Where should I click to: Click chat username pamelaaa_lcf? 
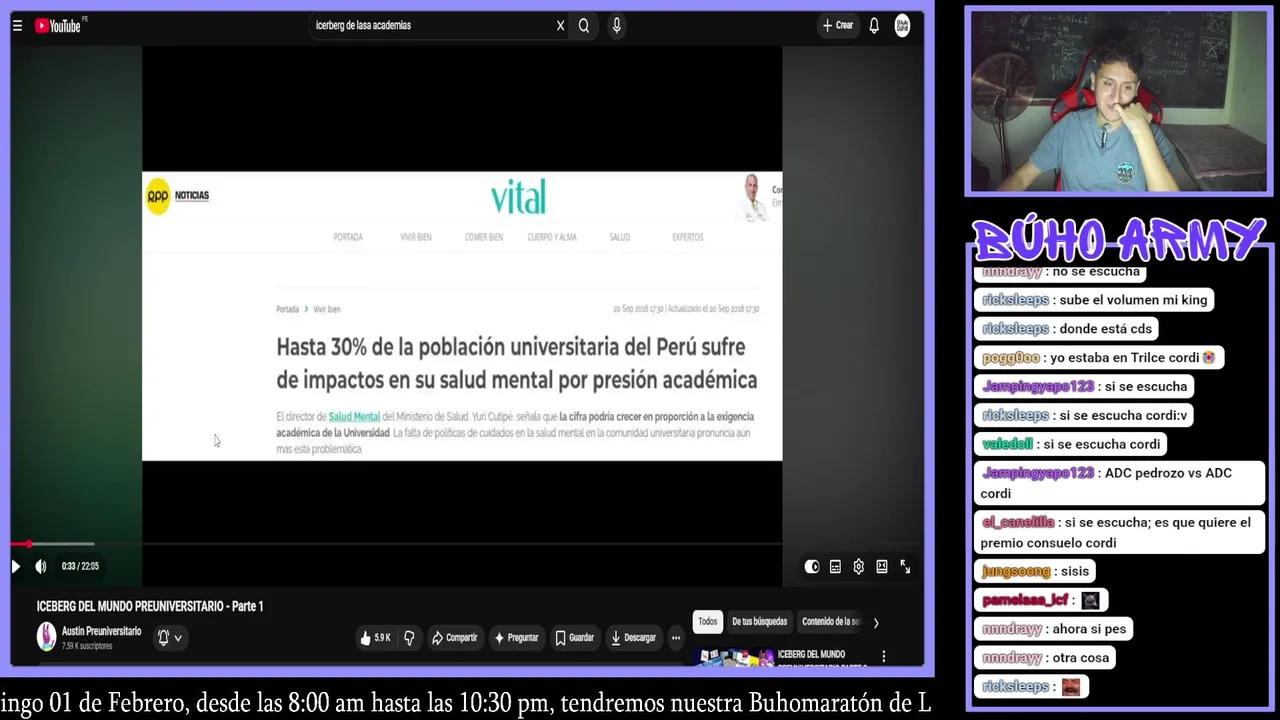click(1025, 600)
